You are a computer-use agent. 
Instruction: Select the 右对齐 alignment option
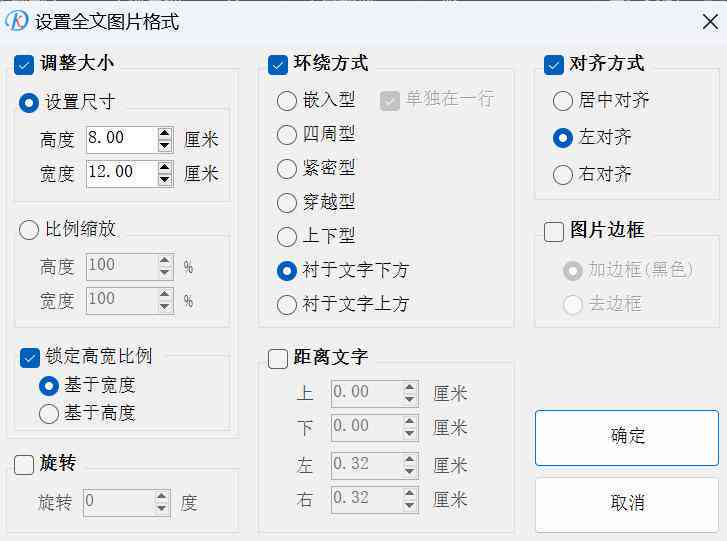[x=563, y=175]
